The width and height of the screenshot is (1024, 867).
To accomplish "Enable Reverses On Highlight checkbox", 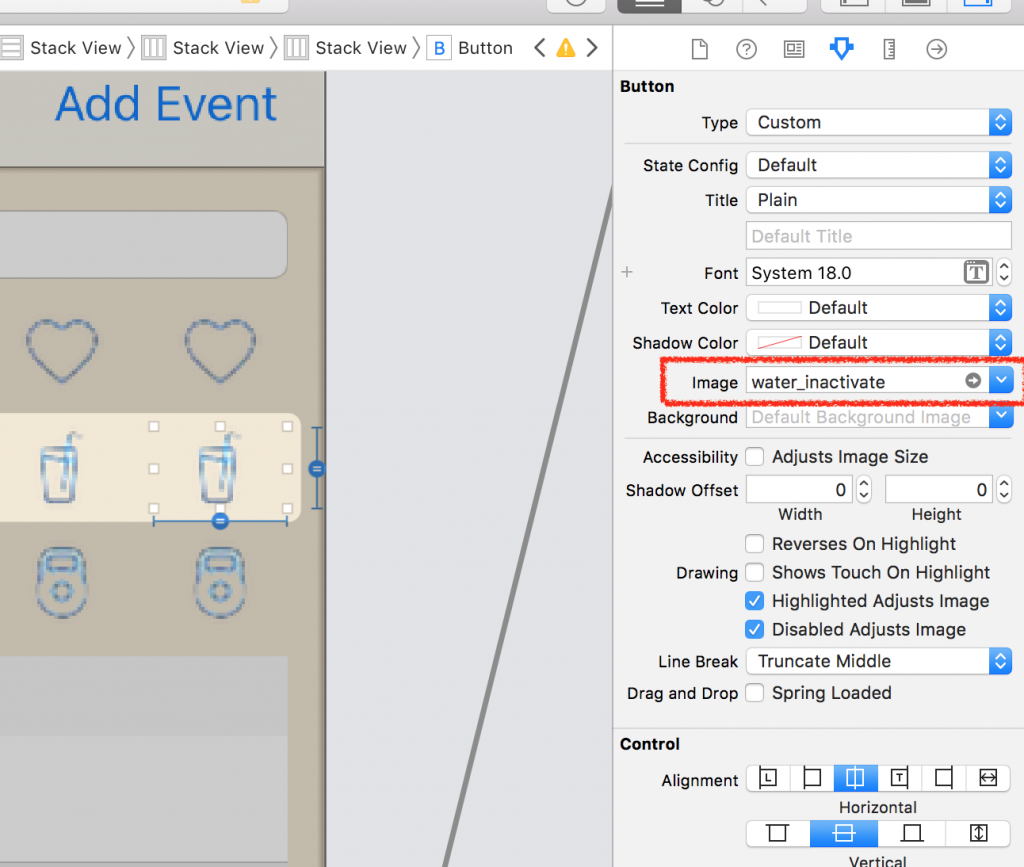I will click(754, 544).
